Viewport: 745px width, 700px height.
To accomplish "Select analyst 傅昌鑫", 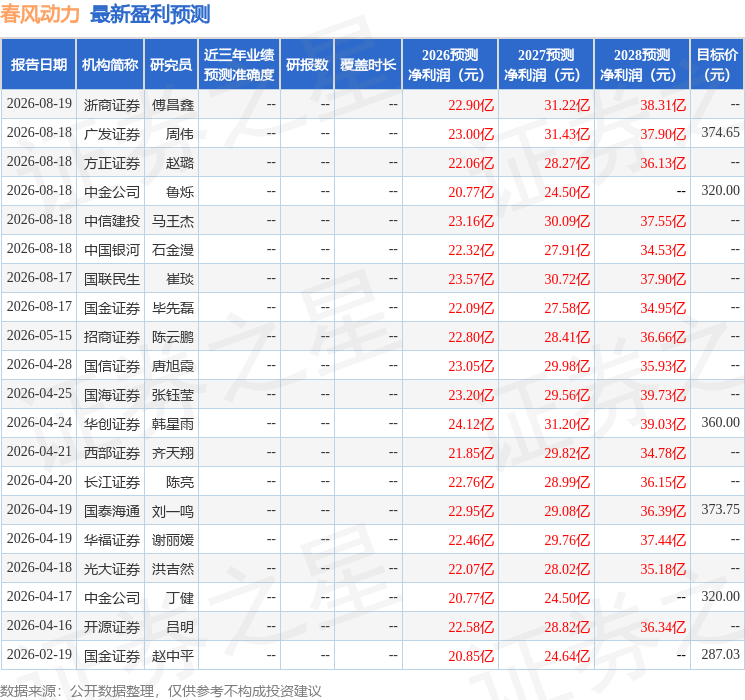I will click(x=172, y=105).
